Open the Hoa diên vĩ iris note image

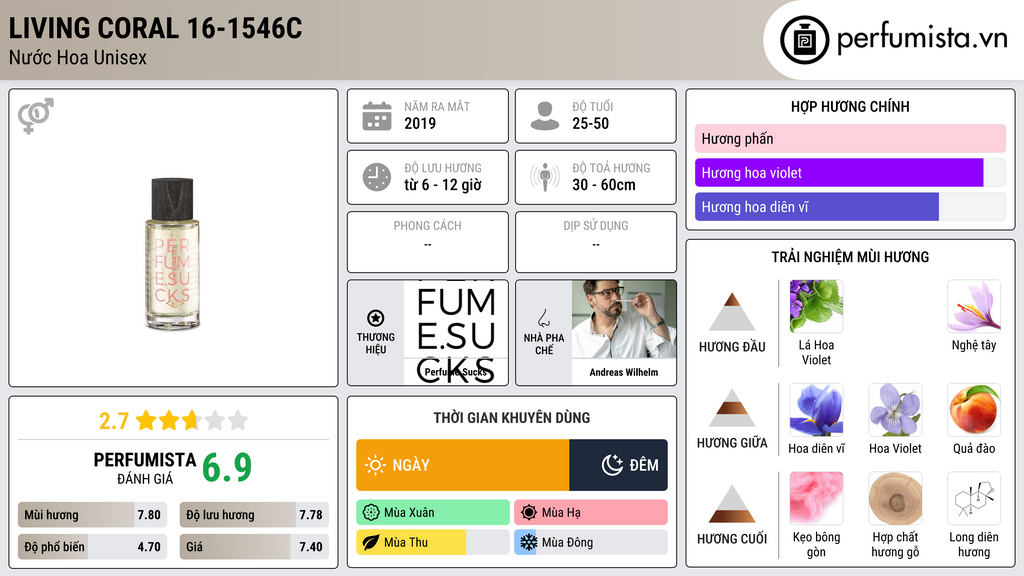(x=816, y=410)
